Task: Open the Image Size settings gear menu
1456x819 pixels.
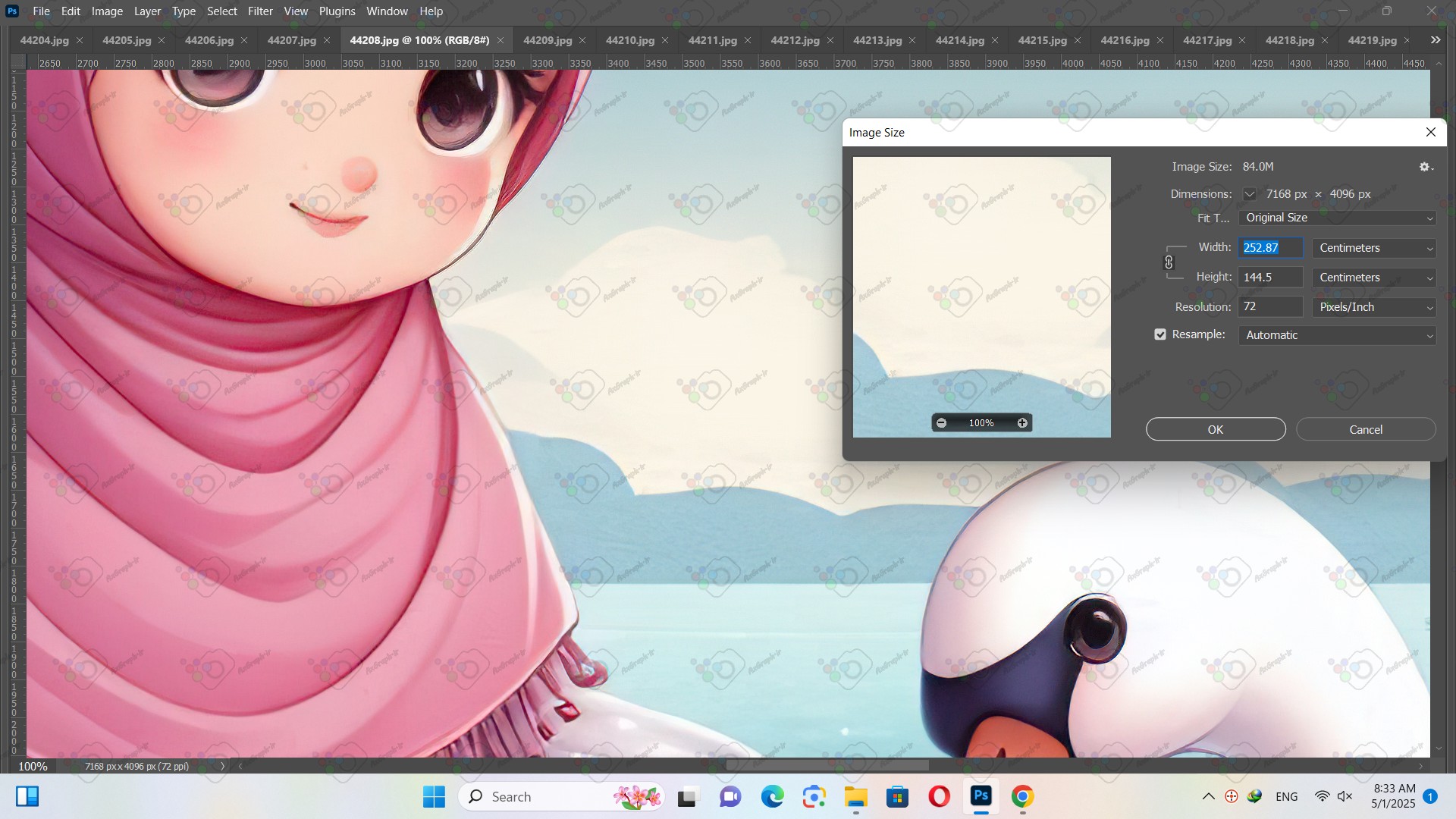Action: 1426,167
